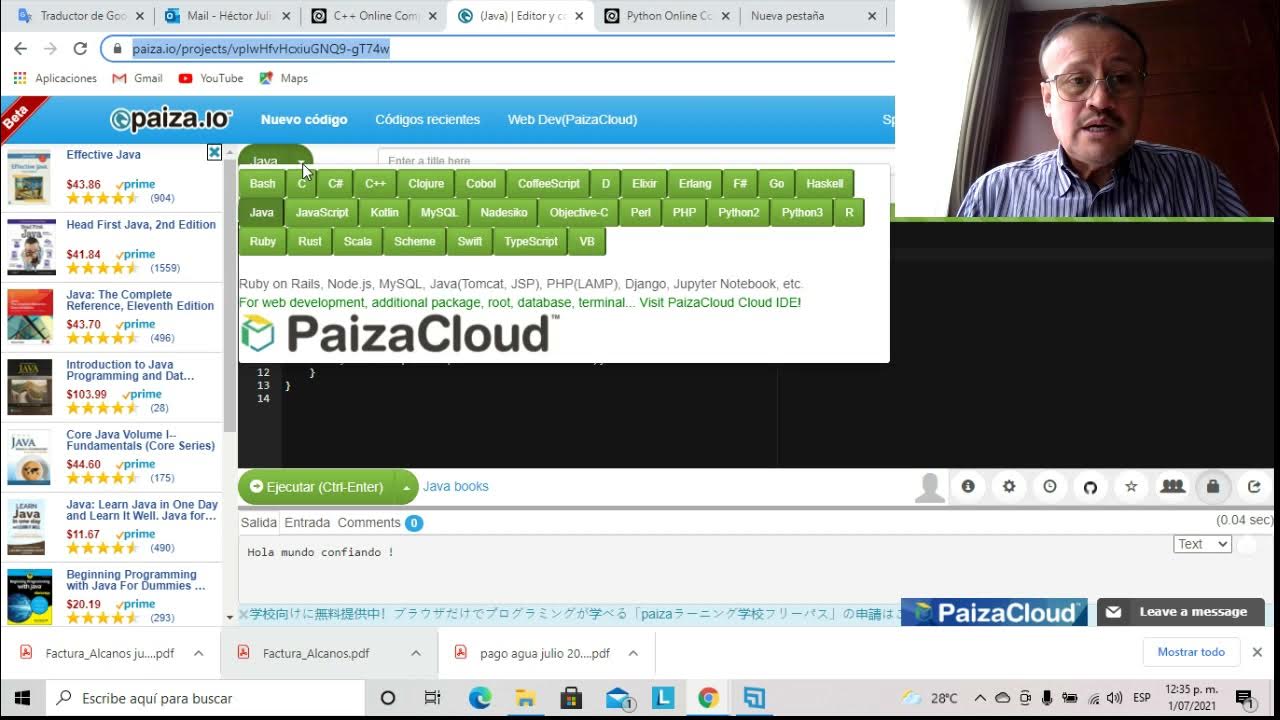Choose C# from the language list
Screen dimensions: 1280x720
click(335, 183)
